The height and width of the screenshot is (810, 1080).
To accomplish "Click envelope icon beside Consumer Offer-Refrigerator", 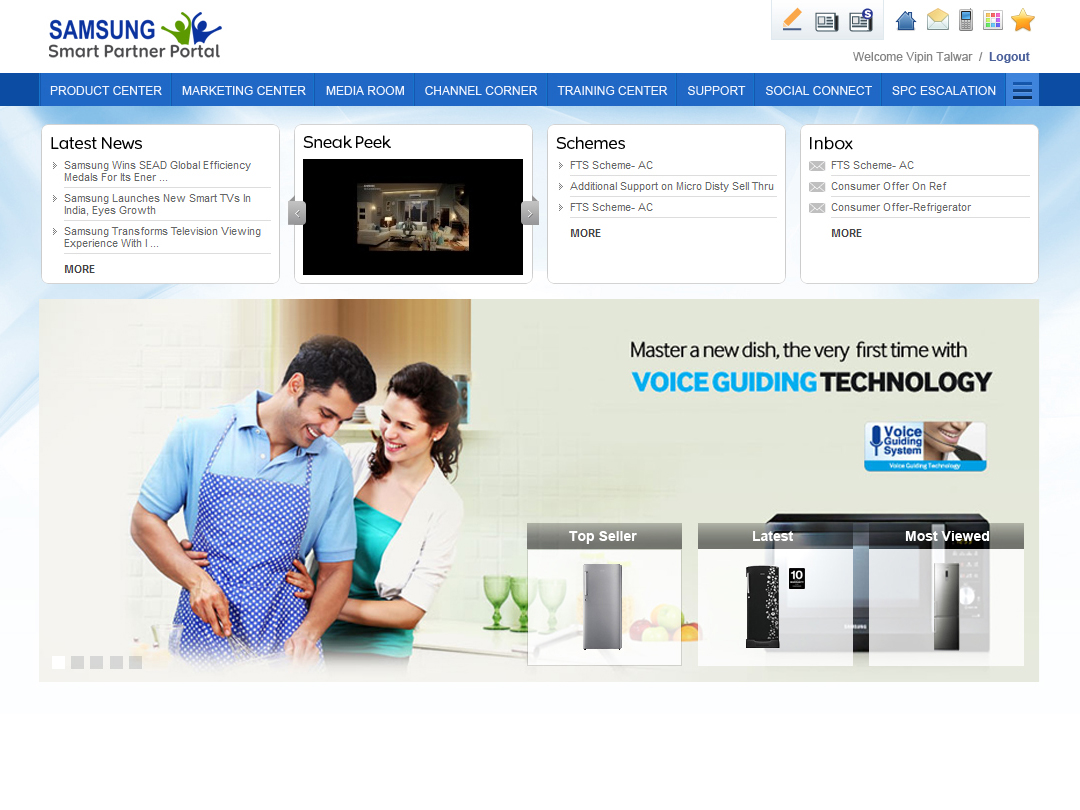I will click(817, 208).
